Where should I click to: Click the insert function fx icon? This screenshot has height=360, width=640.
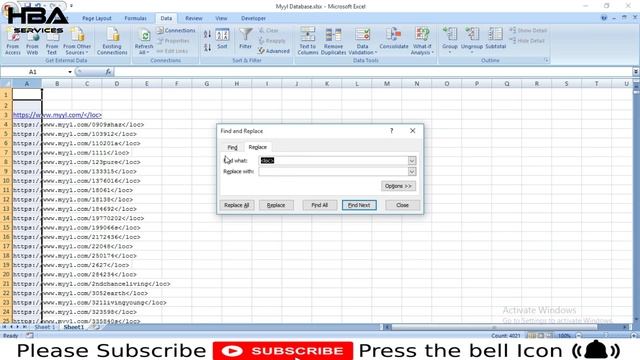[108, 72]
